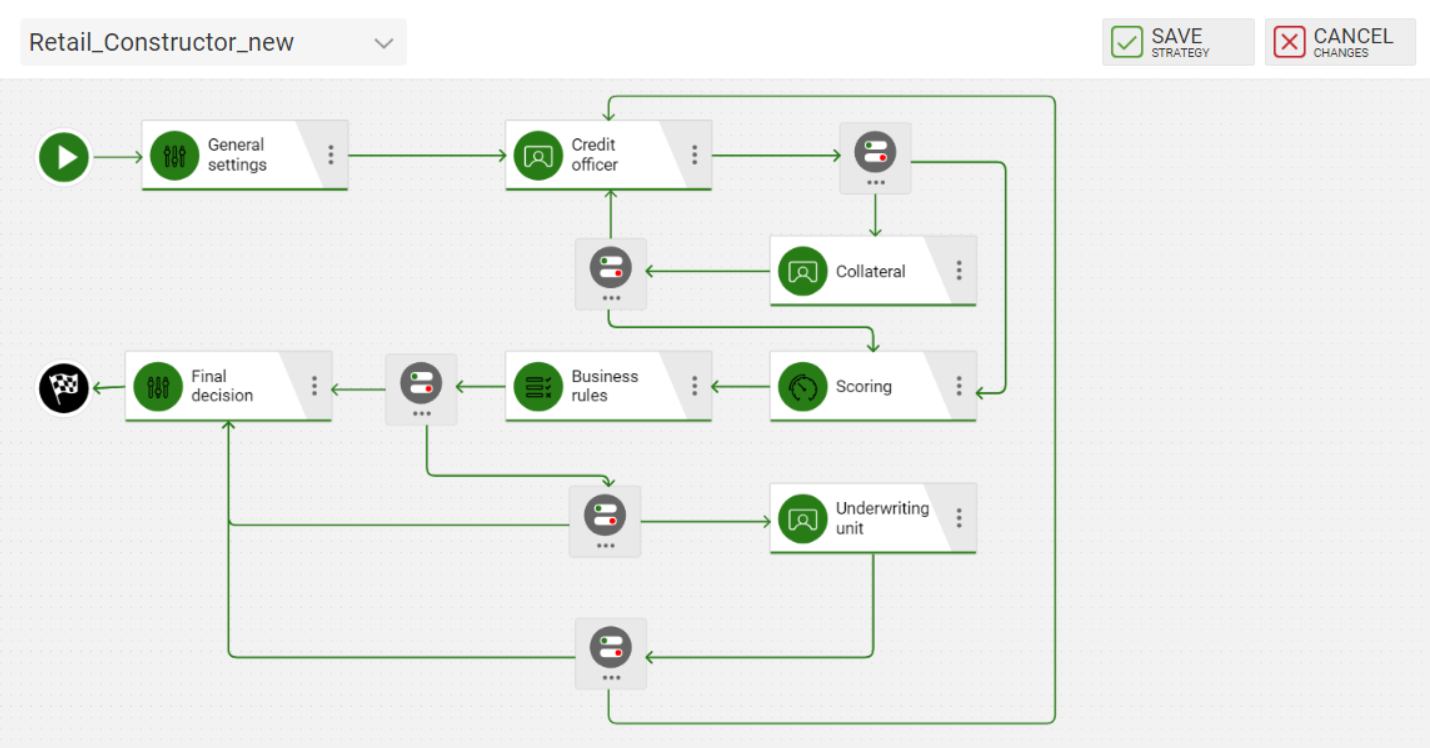Open General settings three-dot menu
1430x748 pixels.
point(331,155)
